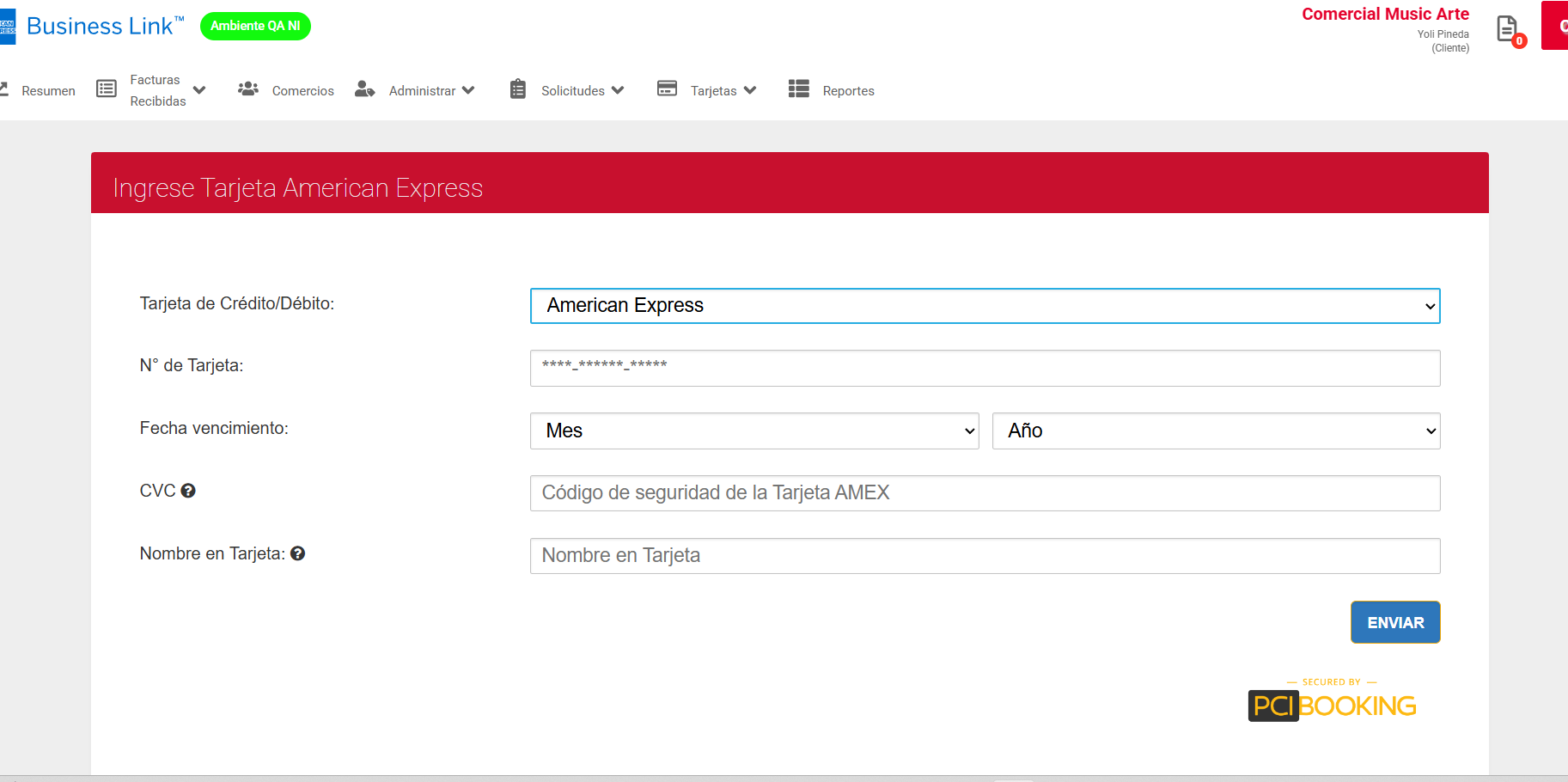The image size is (1568, 782).
Task: Open the Reportes menu item
Action: pyautogui.click(x=848, y=91)
